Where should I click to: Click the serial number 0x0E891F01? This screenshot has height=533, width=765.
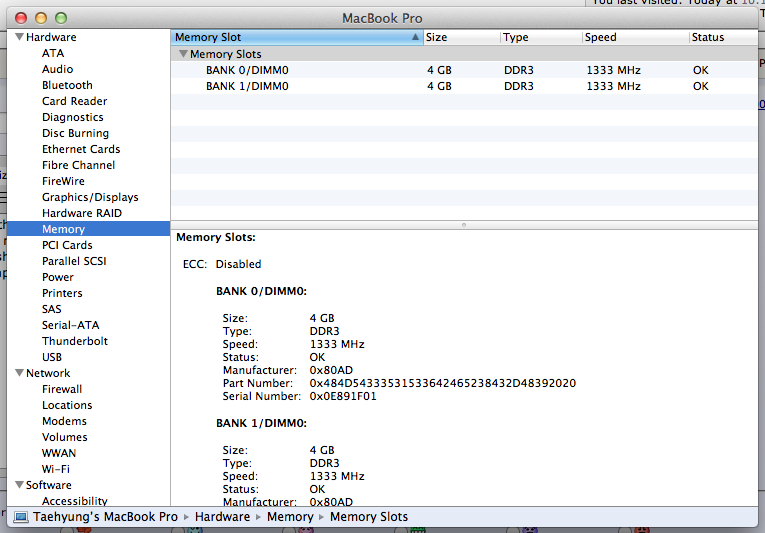343,396
